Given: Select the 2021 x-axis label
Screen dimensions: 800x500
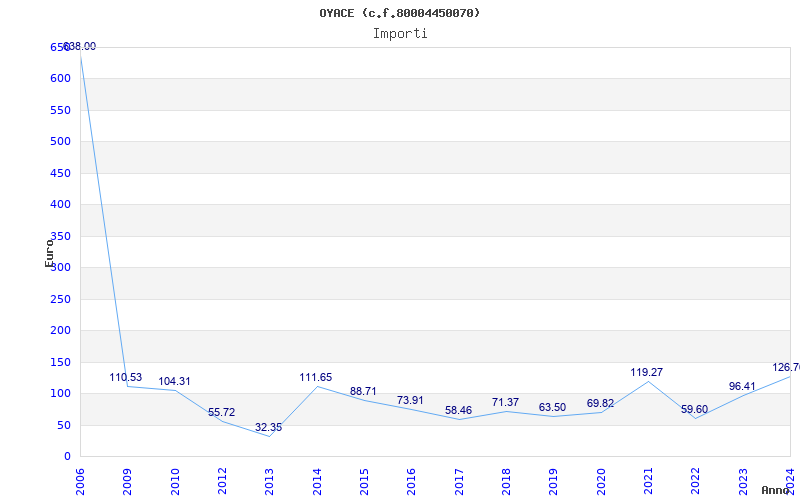Looking at the screenshot, I should [648, 482].
